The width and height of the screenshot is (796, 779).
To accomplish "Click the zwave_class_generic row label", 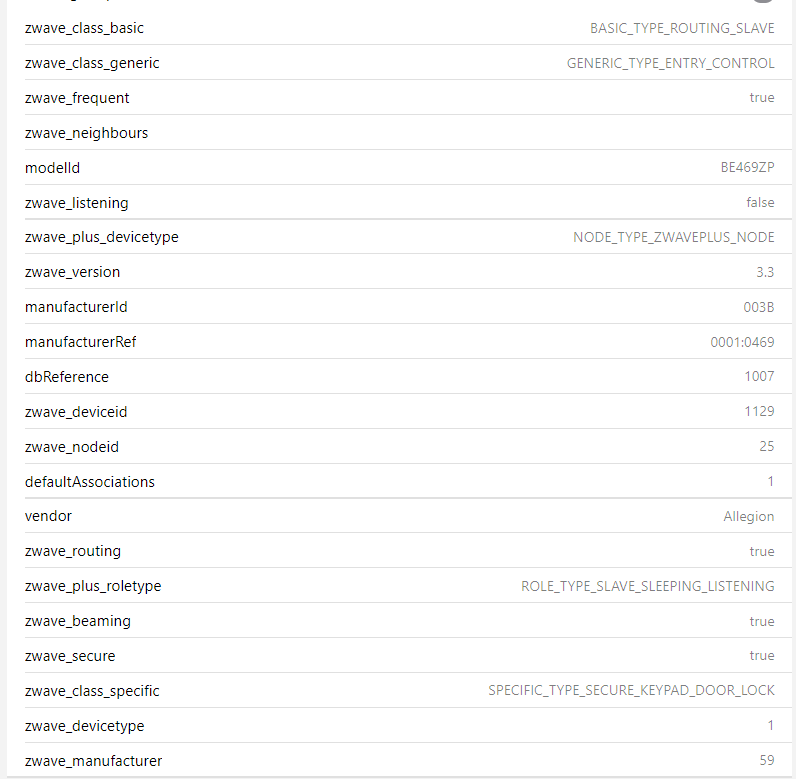I will pyautogui.click(x=92, y=63).
